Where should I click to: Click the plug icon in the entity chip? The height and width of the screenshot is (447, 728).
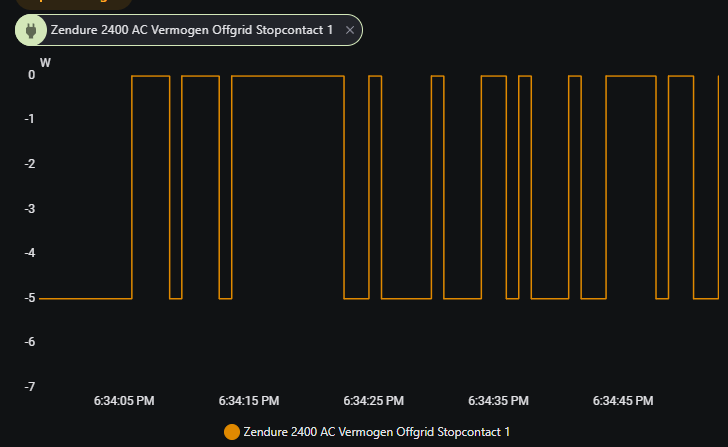click(31, 30)
